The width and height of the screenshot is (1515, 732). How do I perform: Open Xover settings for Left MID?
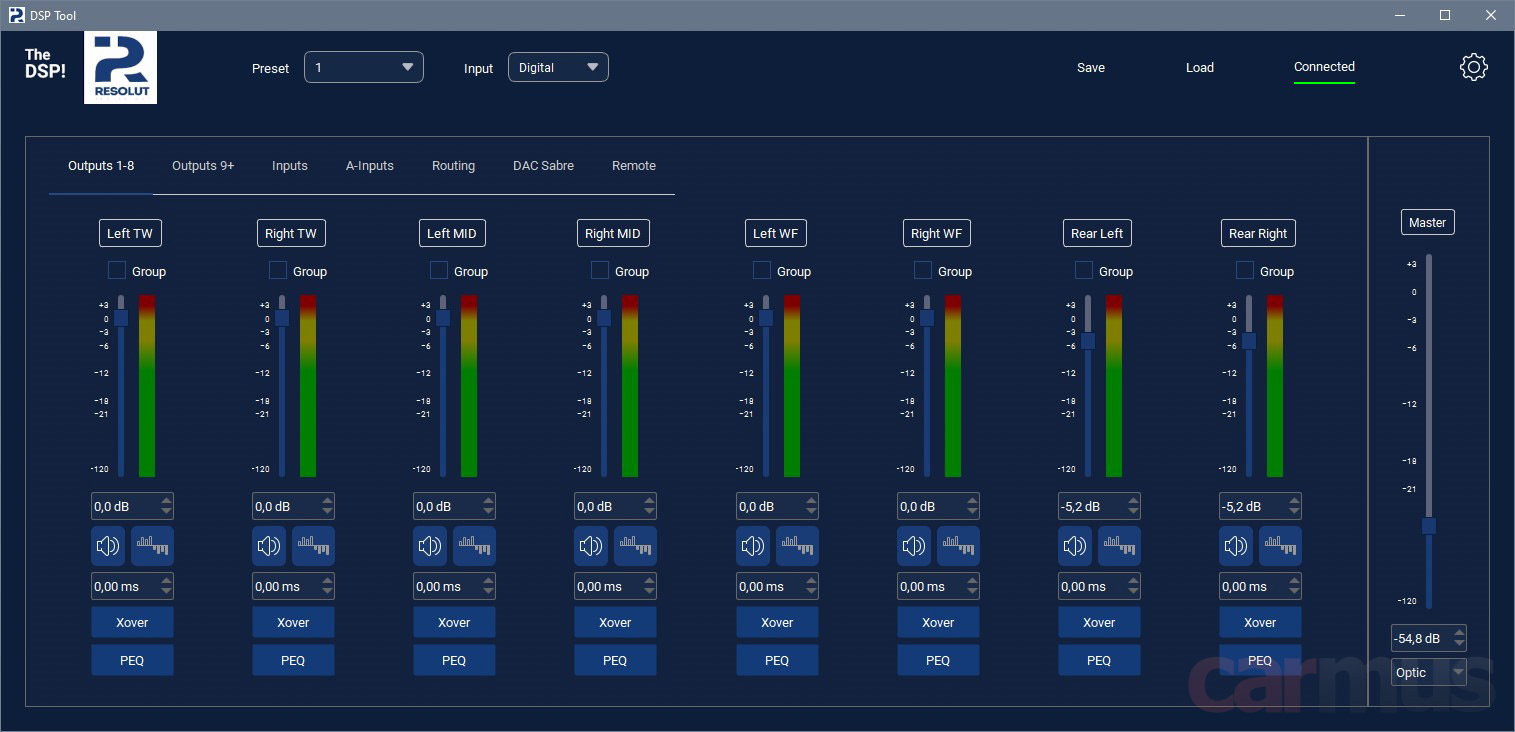point(454,622)
